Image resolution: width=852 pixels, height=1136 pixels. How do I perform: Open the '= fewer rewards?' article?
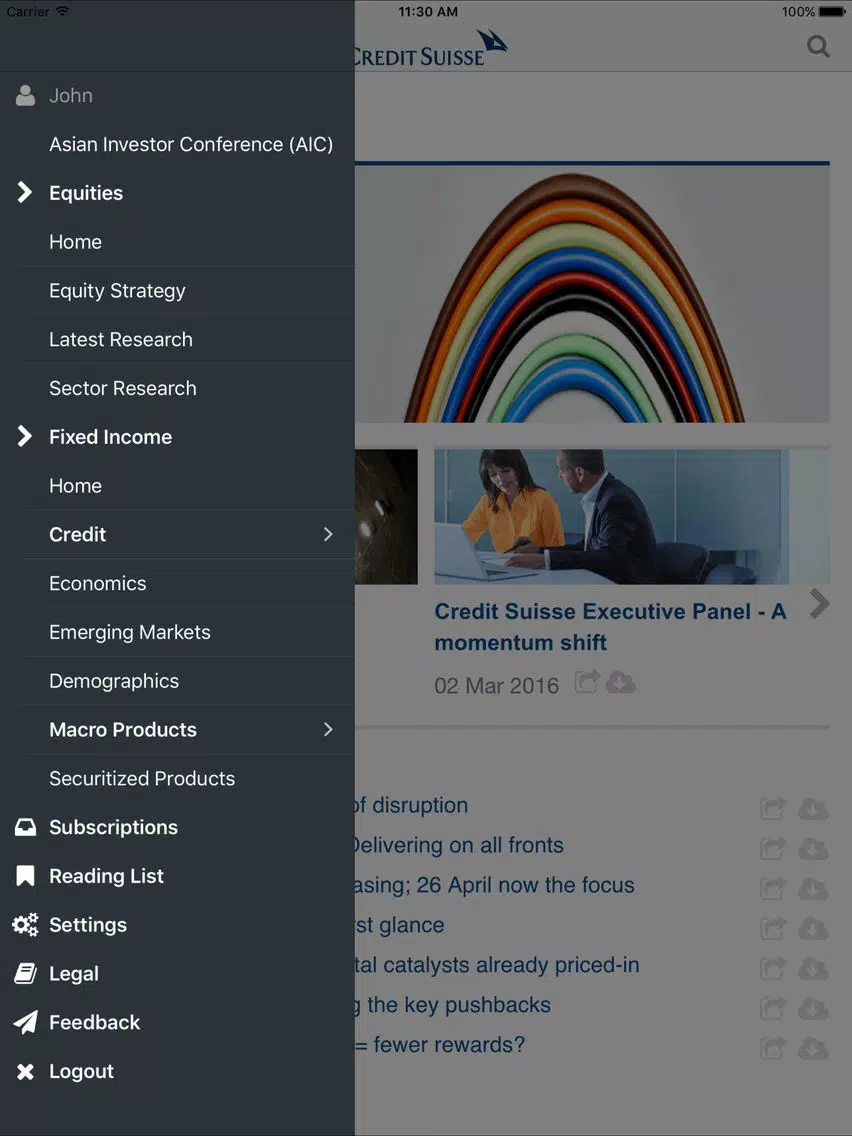440,1045
